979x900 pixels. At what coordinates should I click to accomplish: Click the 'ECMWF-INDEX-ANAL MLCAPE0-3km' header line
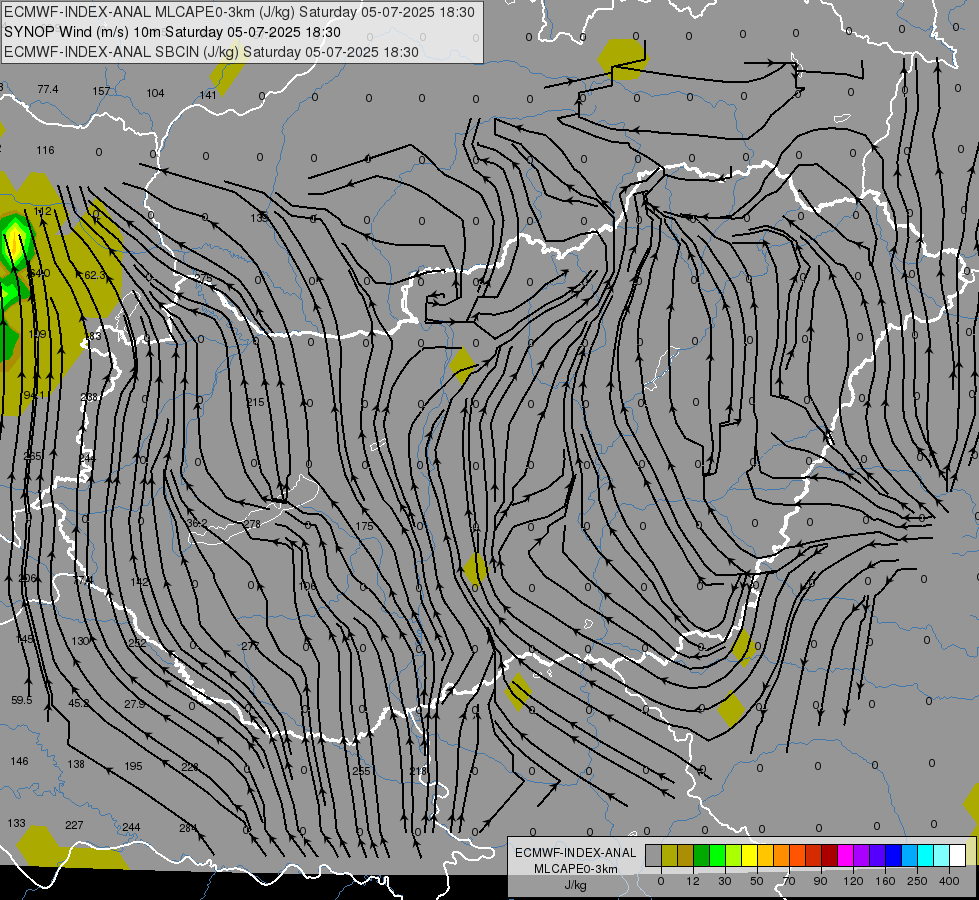point(240,12)
